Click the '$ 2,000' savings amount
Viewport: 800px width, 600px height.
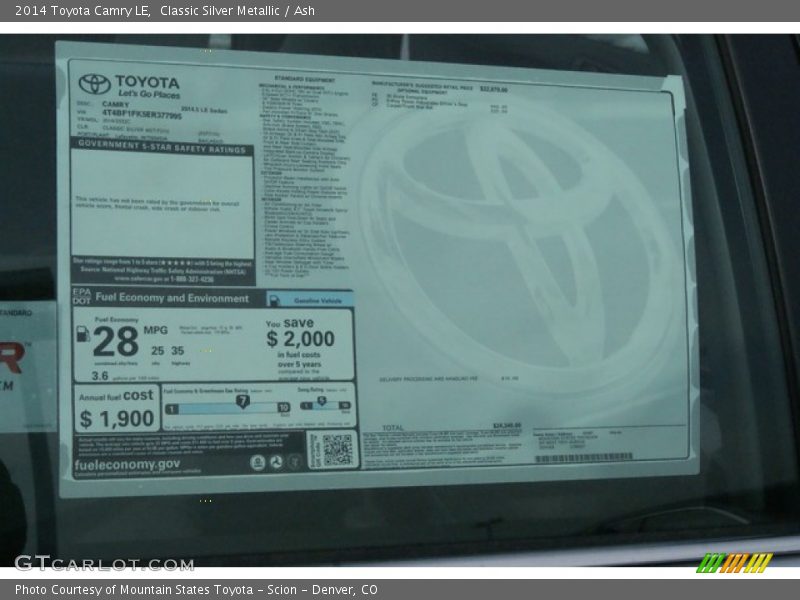300,339
